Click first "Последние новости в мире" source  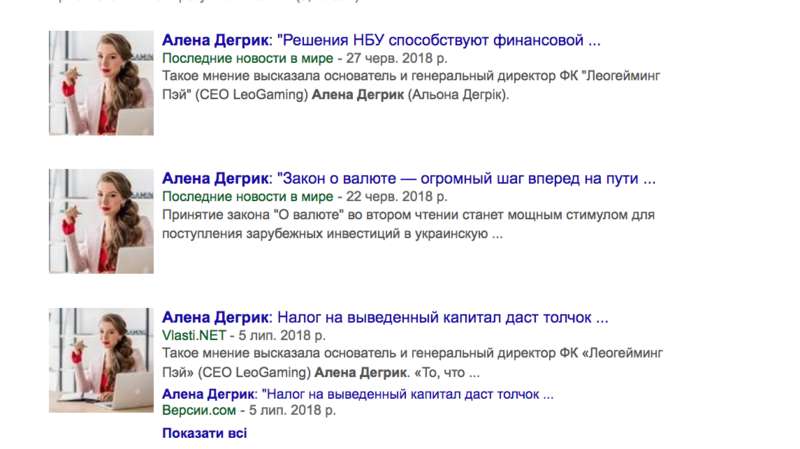click(x=247, y=59)
